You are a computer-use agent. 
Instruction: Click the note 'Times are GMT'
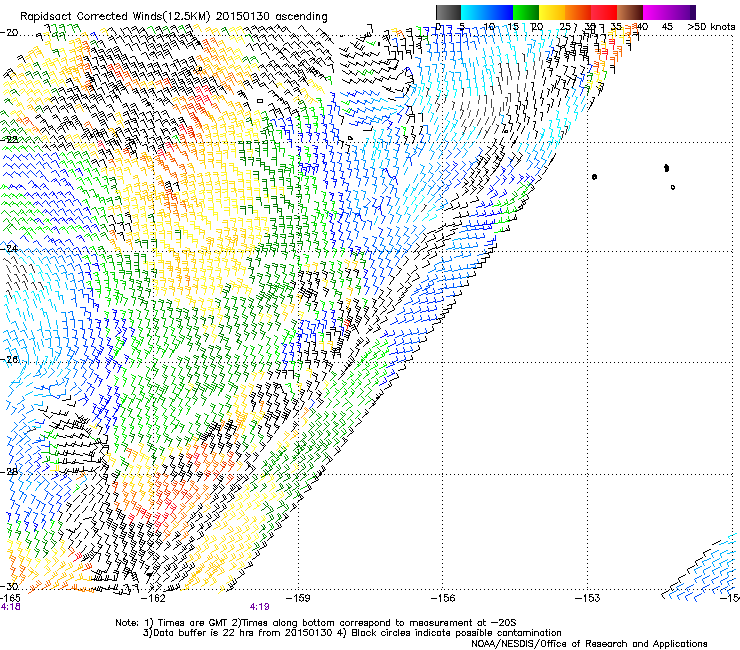coord(191,623)
